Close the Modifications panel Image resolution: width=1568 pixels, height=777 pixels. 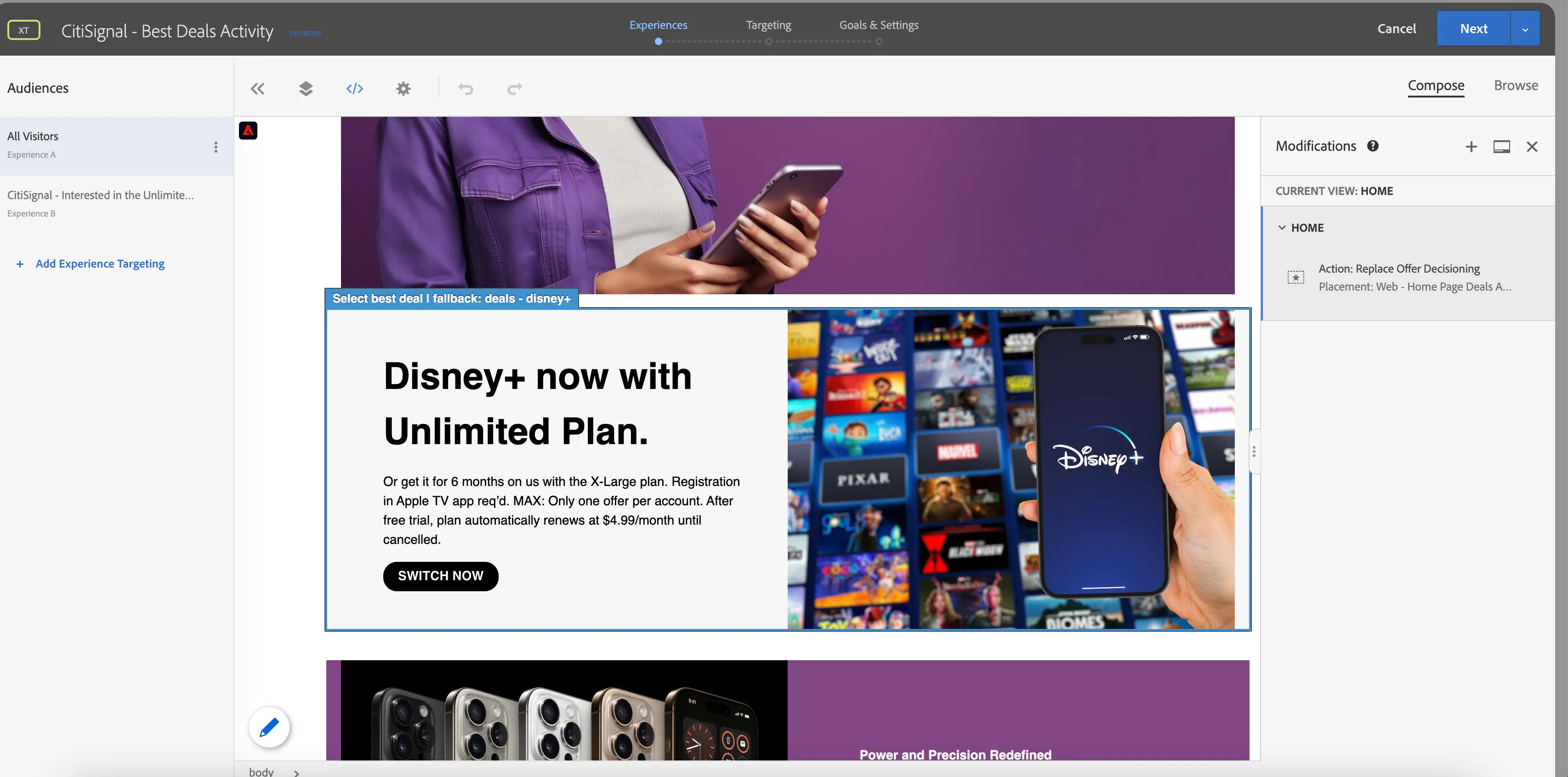tap(1532, 147)
